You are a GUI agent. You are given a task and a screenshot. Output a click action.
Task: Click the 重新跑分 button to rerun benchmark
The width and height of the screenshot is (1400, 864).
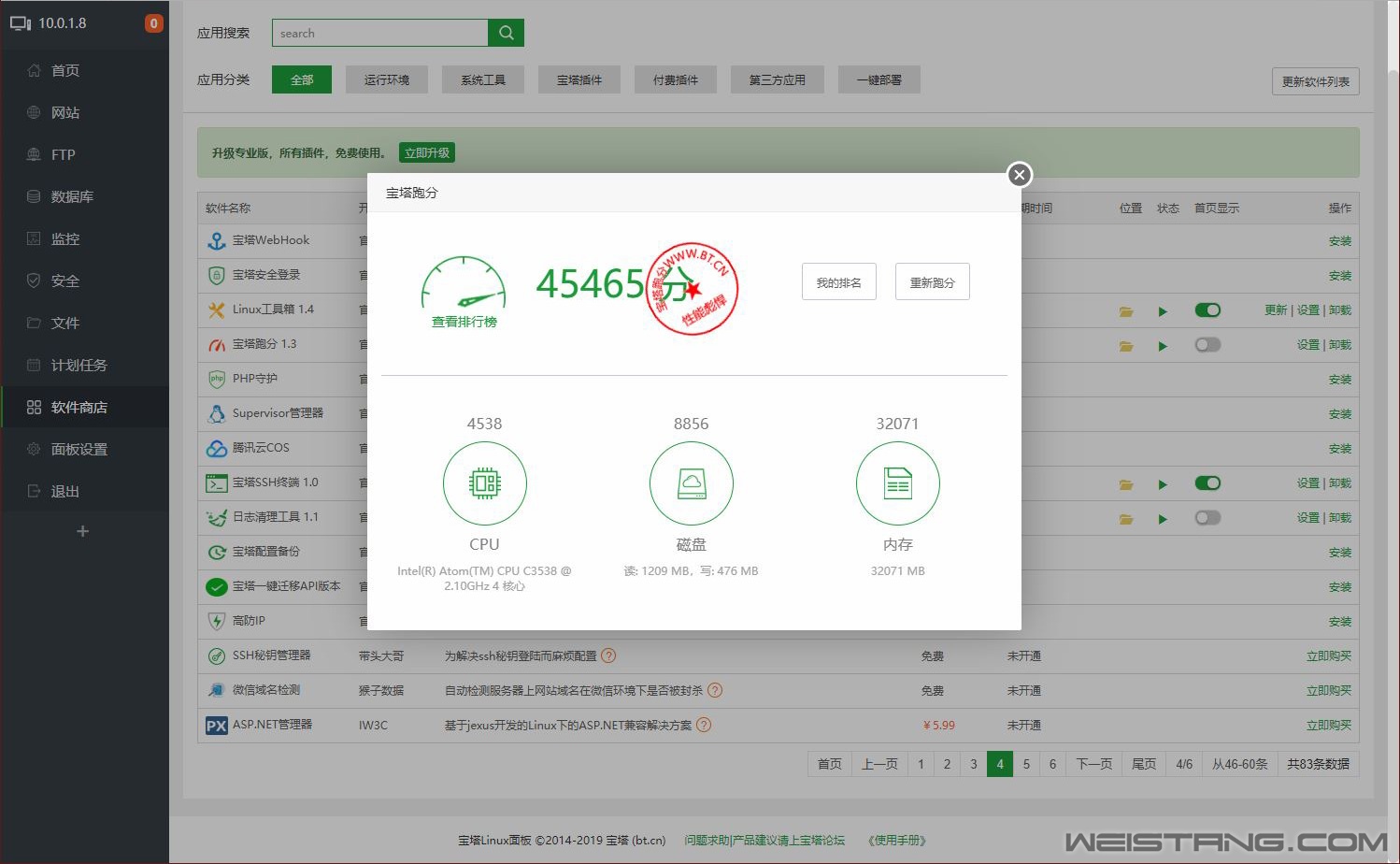(932, 281)
